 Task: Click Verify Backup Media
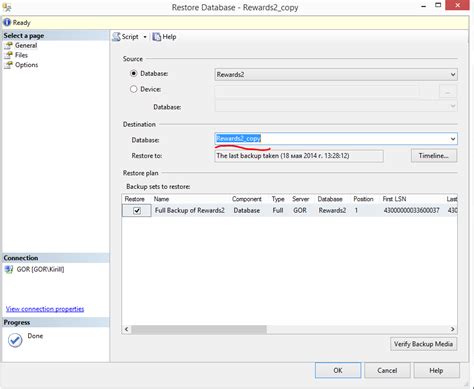pyautogui.click(x=423, y=344)
